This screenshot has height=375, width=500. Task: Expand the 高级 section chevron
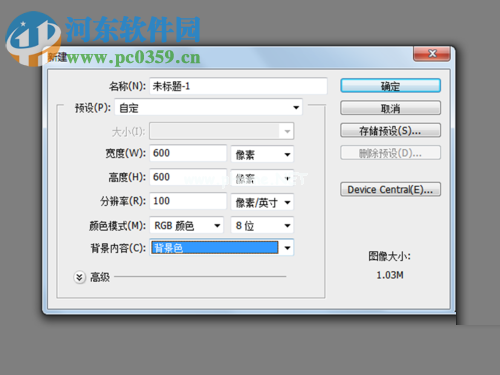(x=79, y=277)
